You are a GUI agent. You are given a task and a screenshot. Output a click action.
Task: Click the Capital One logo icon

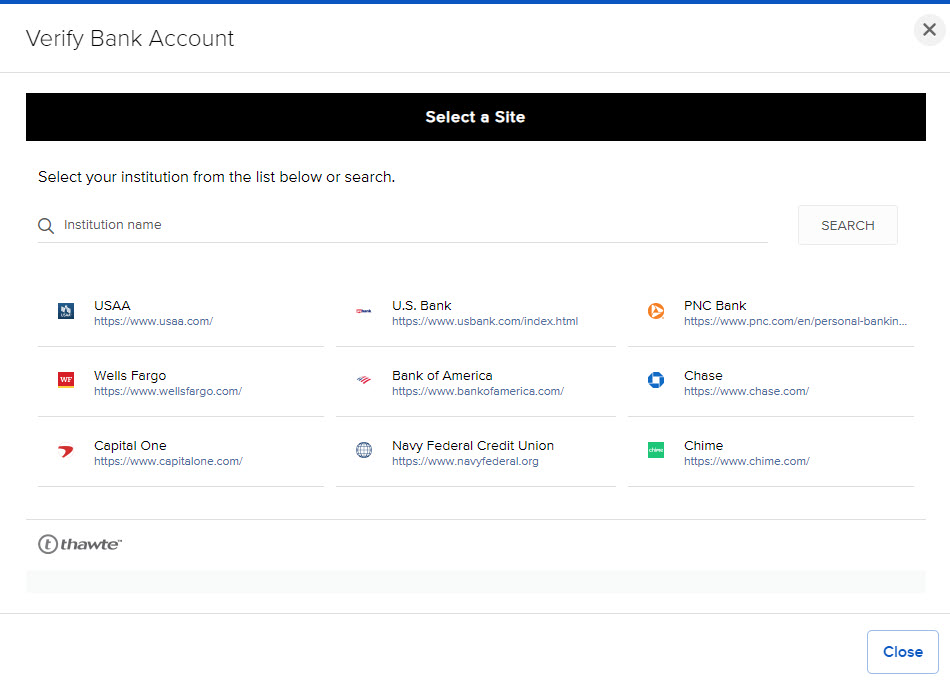pos(66,451)
